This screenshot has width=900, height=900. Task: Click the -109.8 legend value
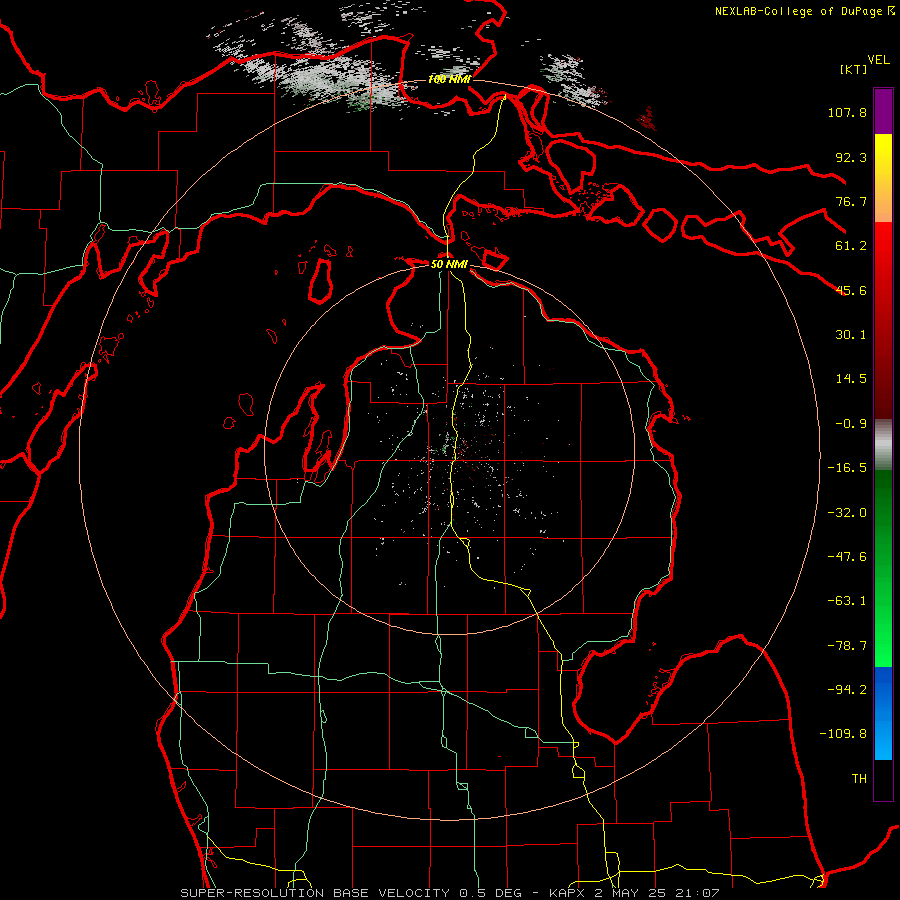[843, 734]
